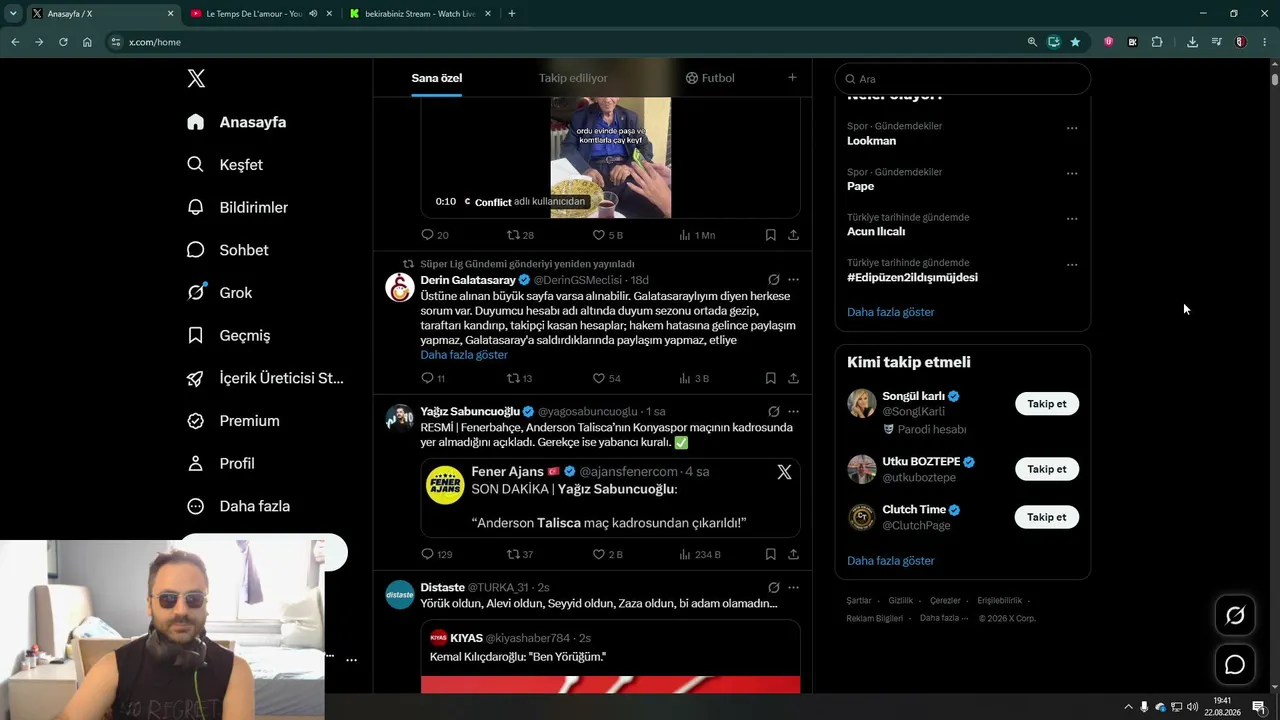The height and width of the screenshot is (720, 1280).
Task: Open repost menu showing 28 reposts
Action: 520,235
